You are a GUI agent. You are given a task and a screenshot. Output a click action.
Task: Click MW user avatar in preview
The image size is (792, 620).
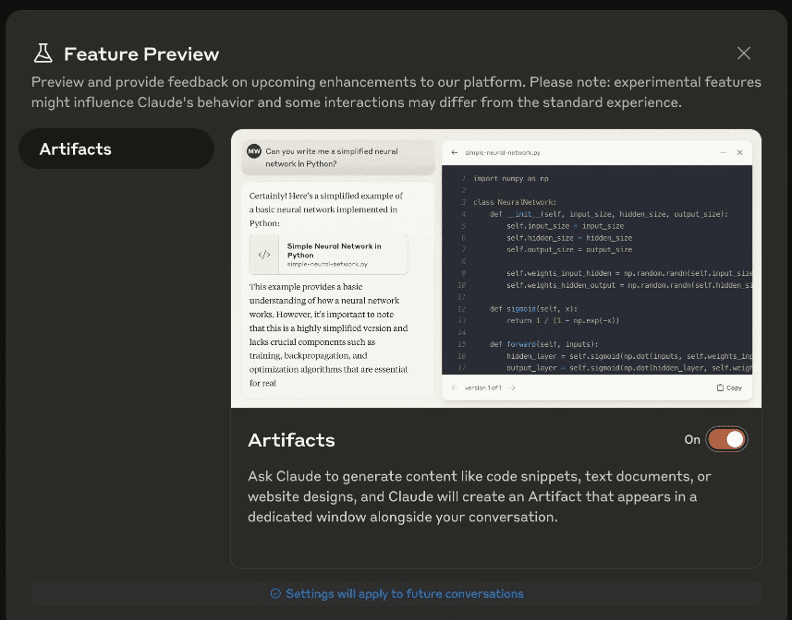[254, 151]
